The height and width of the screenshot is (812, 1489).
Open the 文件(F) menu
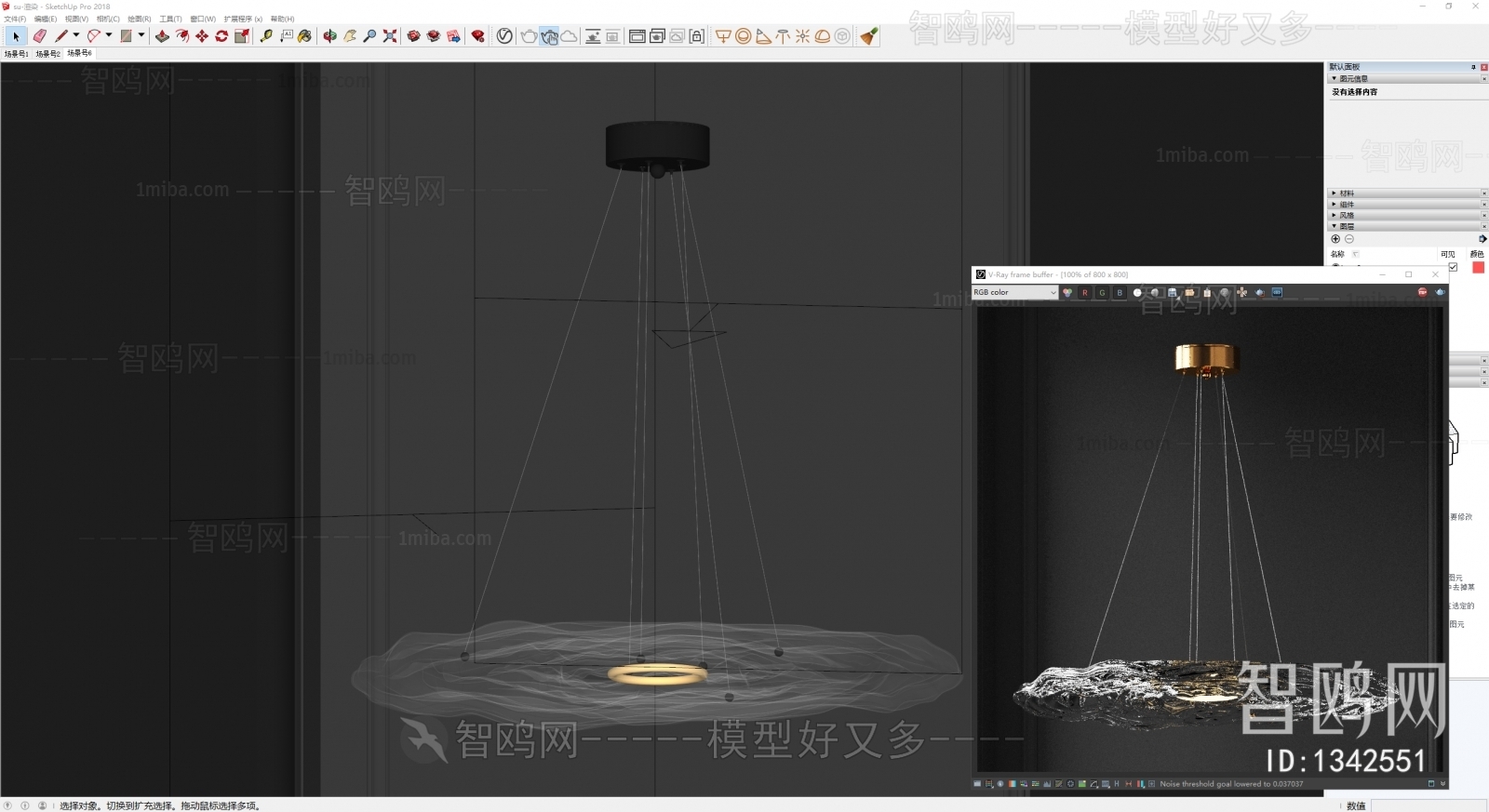15,19
